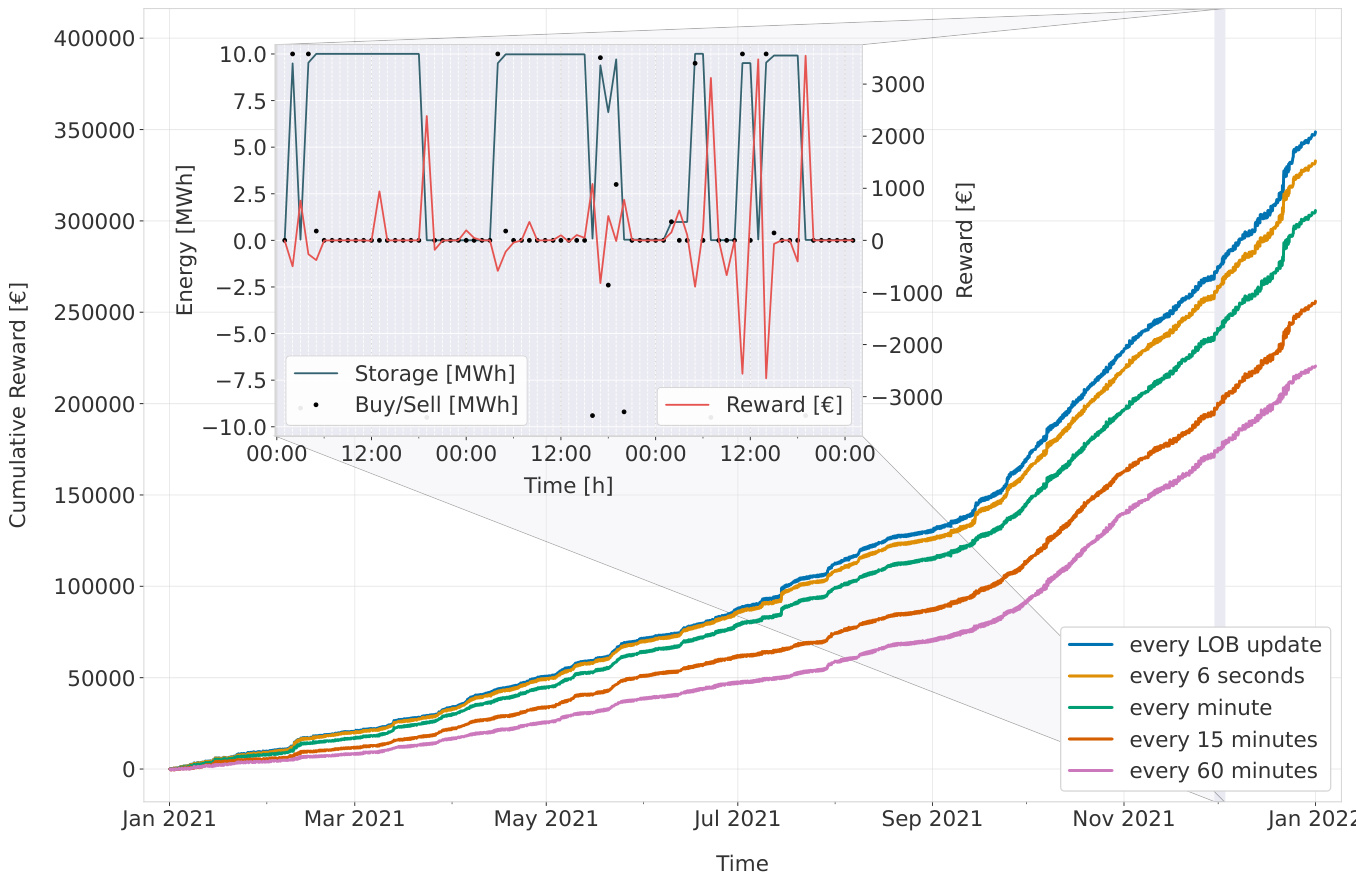This screenshot has height=876, width=1356.
Task: Click the "3000" tick on inset Reward axis
Action: (x=898, y=84)
